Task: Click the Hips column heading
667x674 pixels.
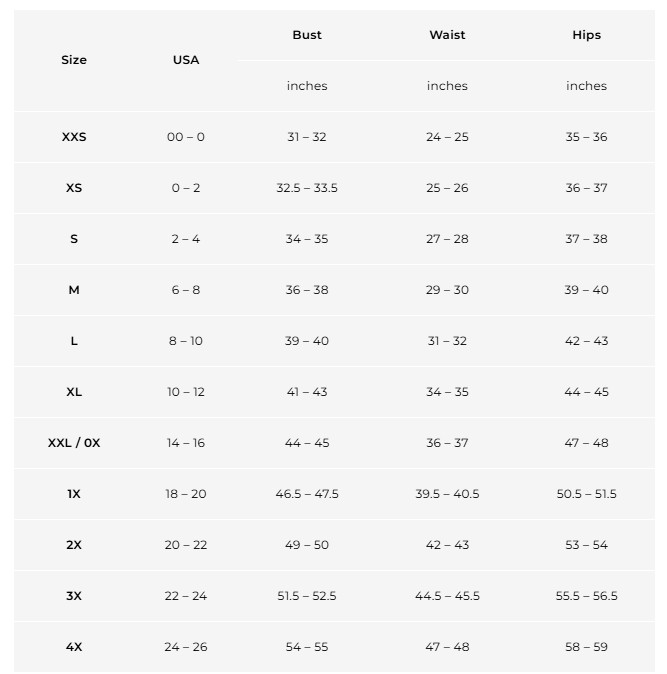Action: coord(586,35)
